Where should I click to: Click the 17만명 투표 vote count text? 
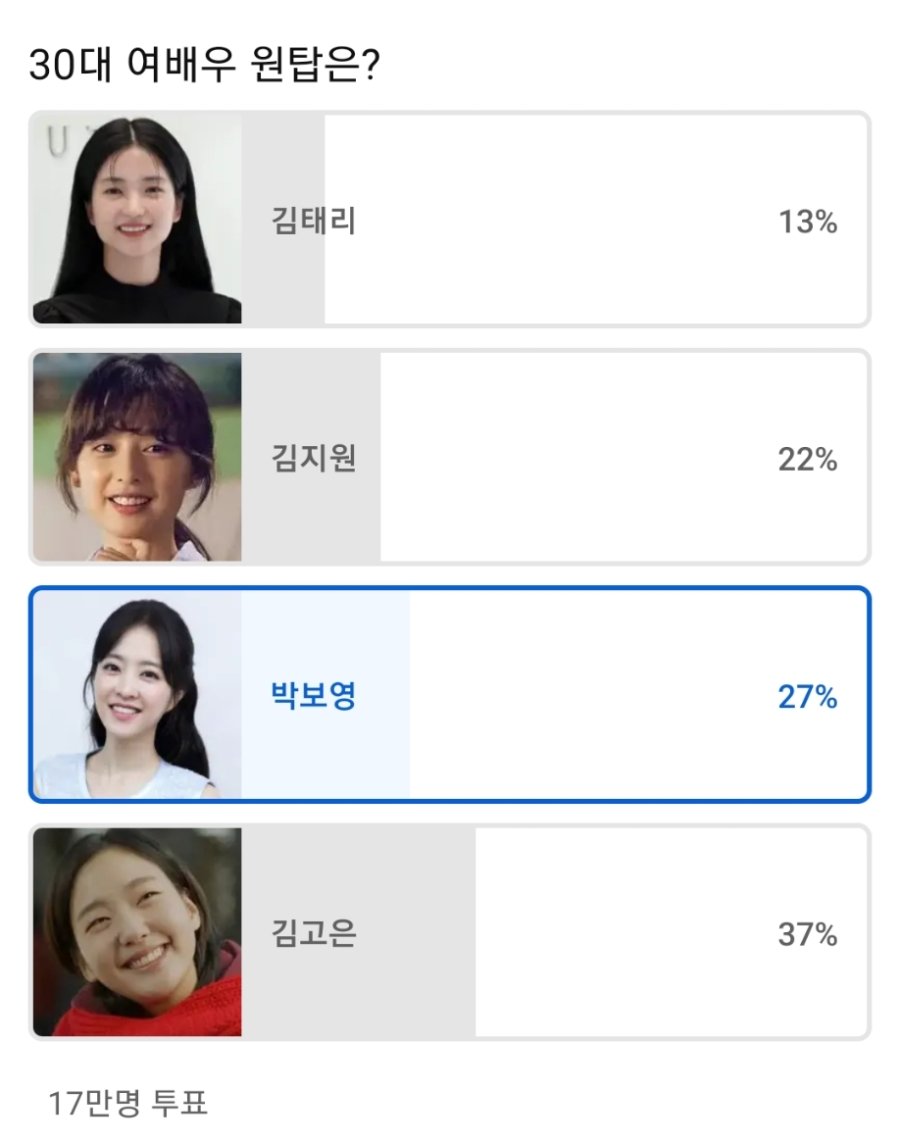(128, 1104)
